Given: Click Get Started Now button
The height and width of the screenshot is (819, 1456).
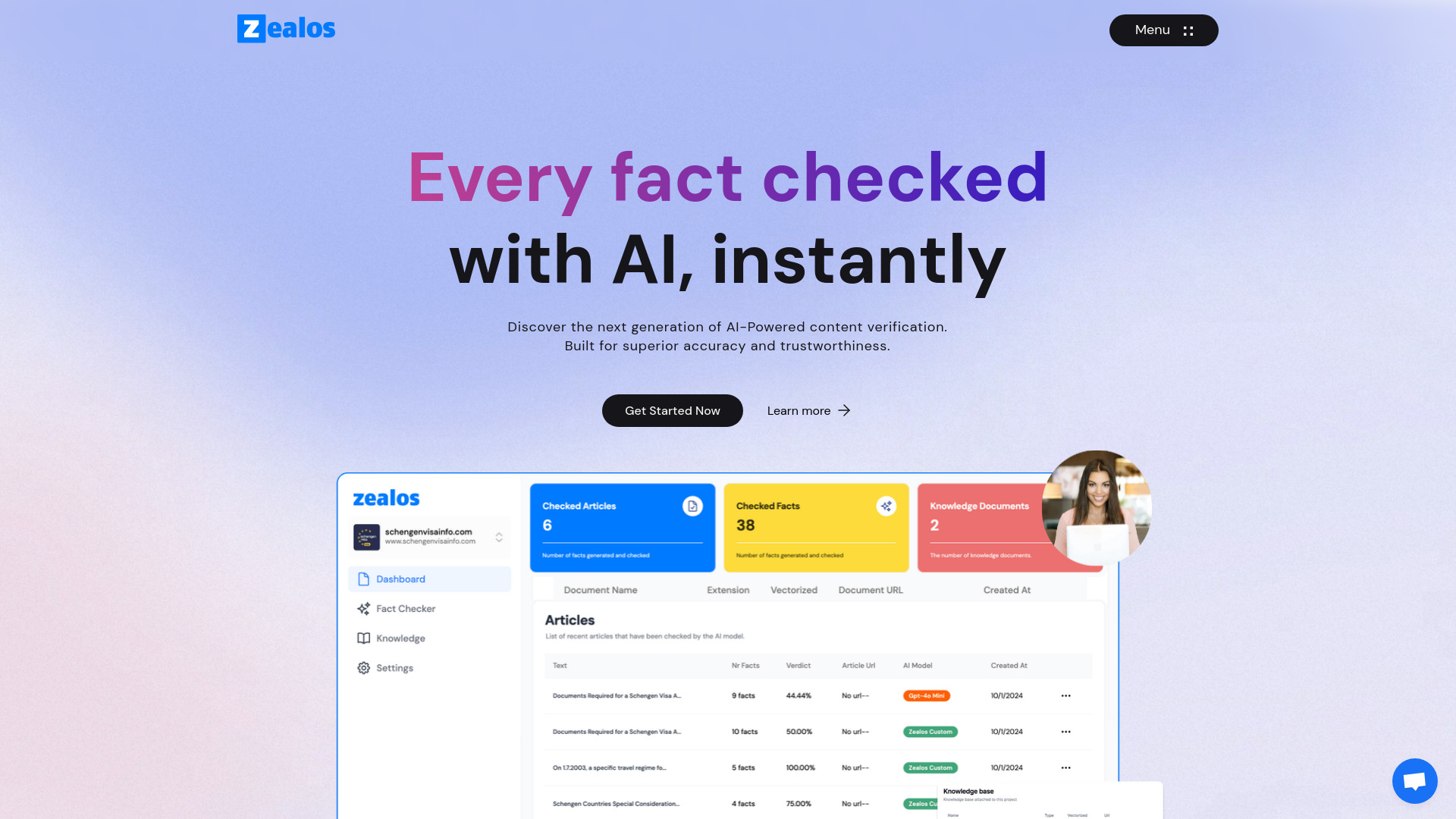Looking at the screenshot, I should [672, 410].
